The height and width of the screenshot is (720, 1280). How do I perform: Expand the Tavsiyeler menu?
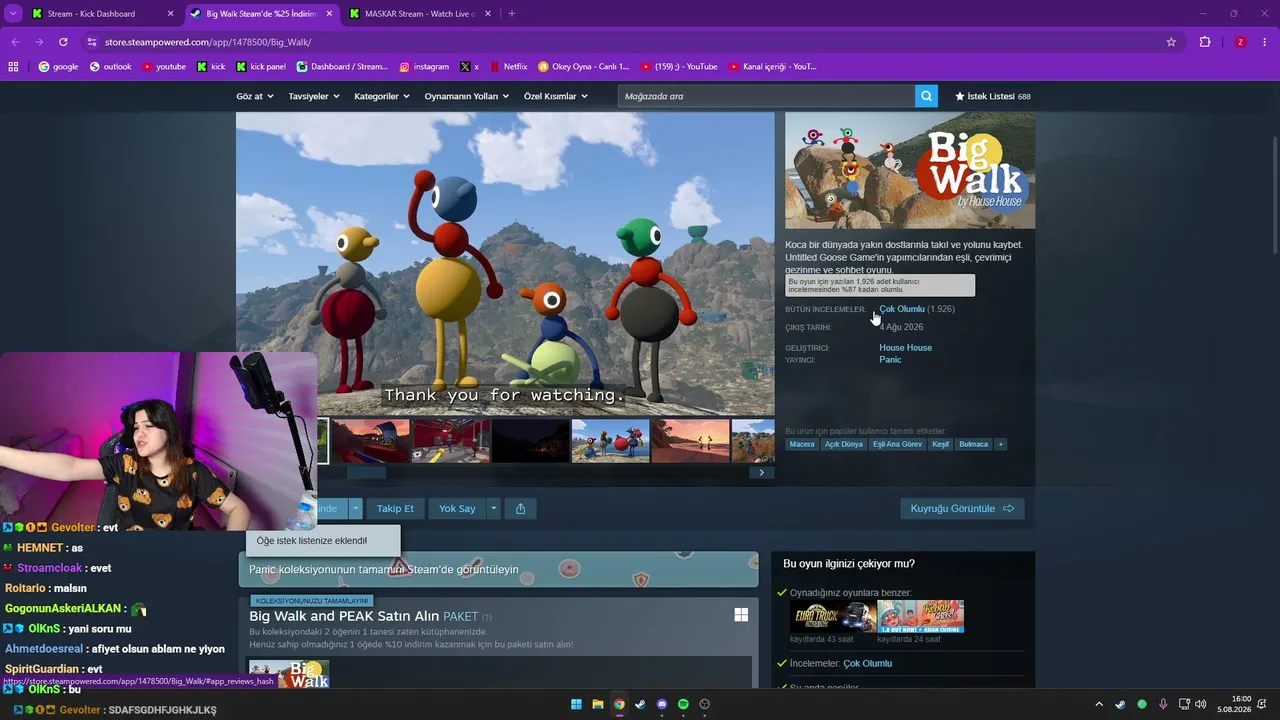tap(314, 96)
